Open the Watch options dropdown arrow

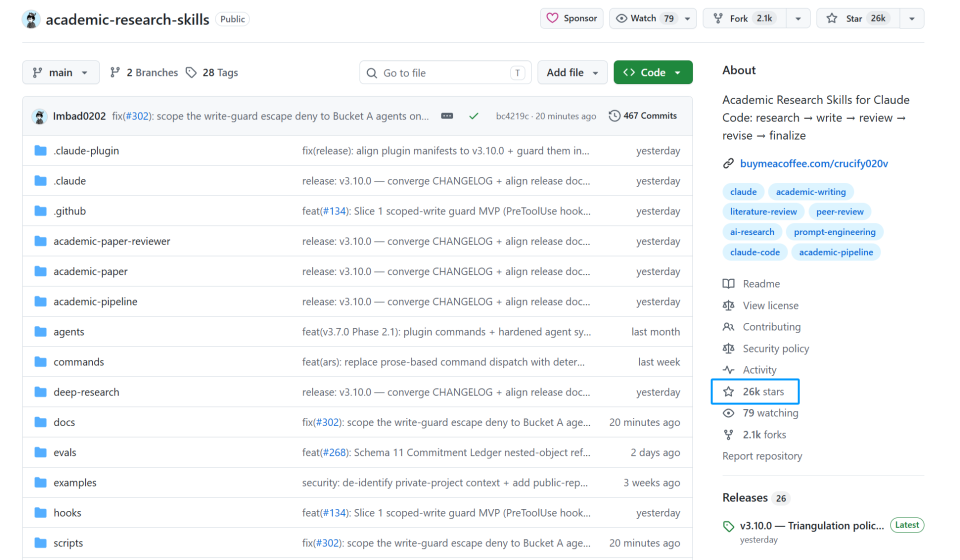(688, 18)
